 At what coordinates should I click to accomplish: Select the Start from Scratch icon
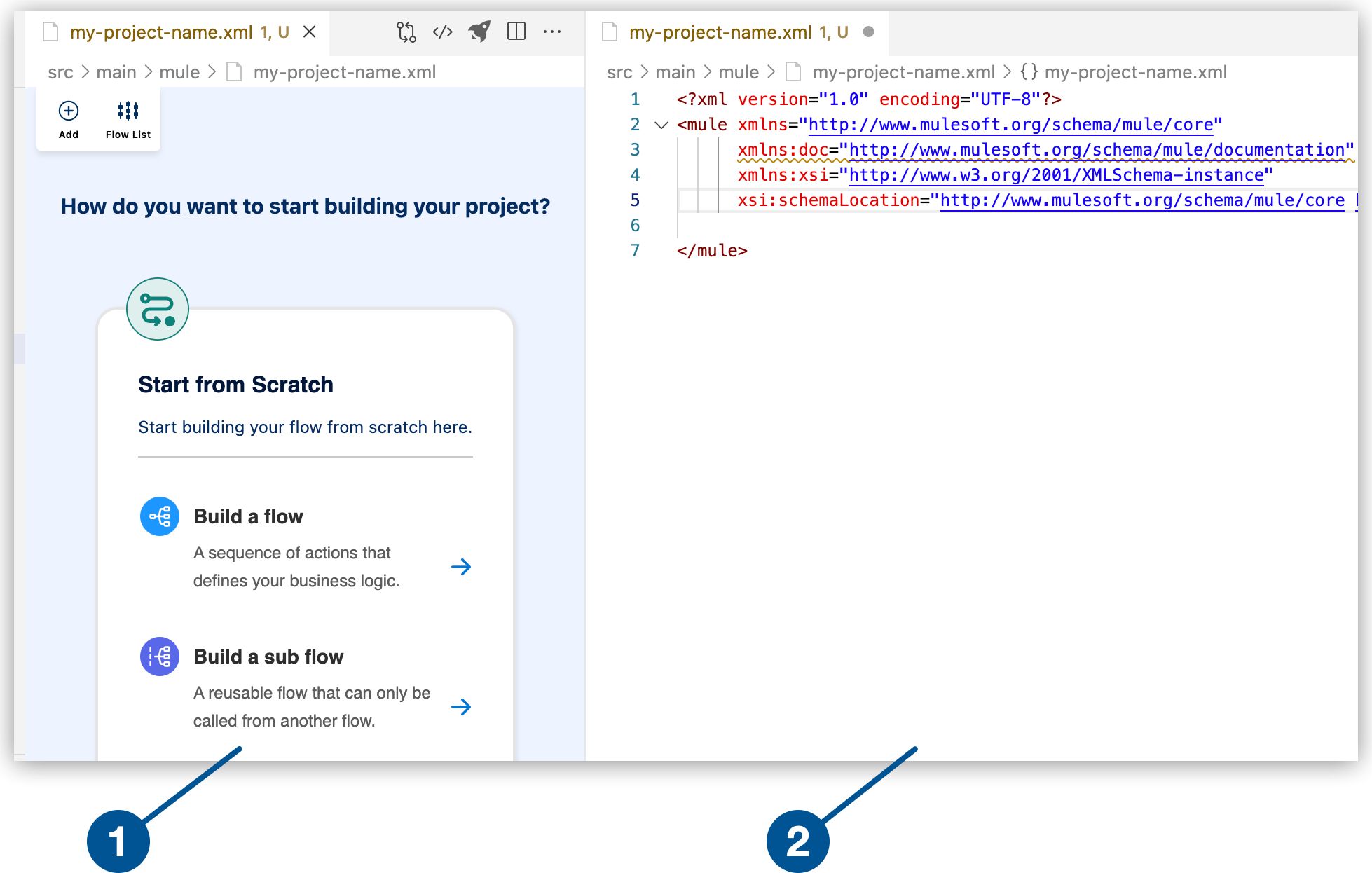click(x=157, y=307)
